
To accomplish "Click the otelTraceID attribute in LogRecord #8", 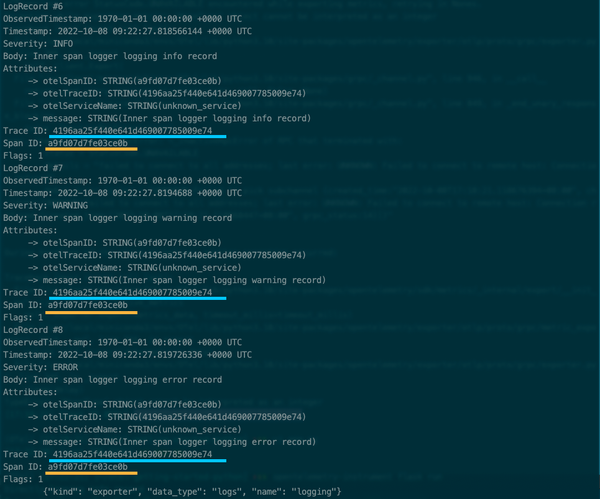I will point(167,417).
